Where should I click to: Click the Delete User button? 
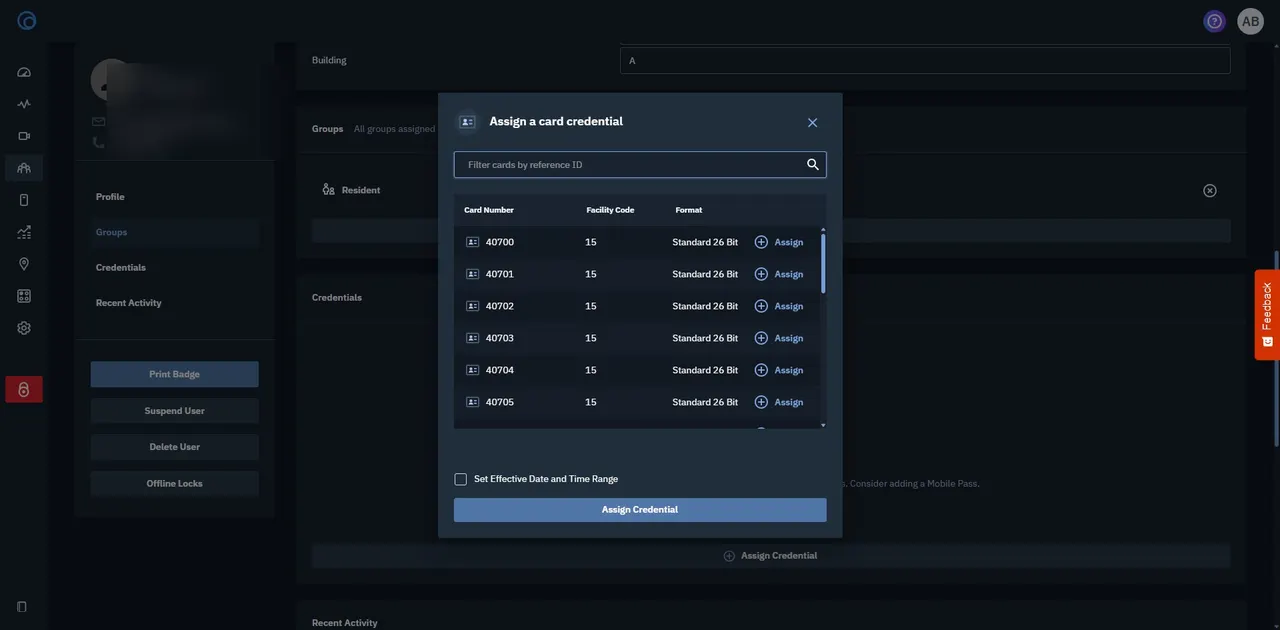pyautogui.click(x=175, y=447)
